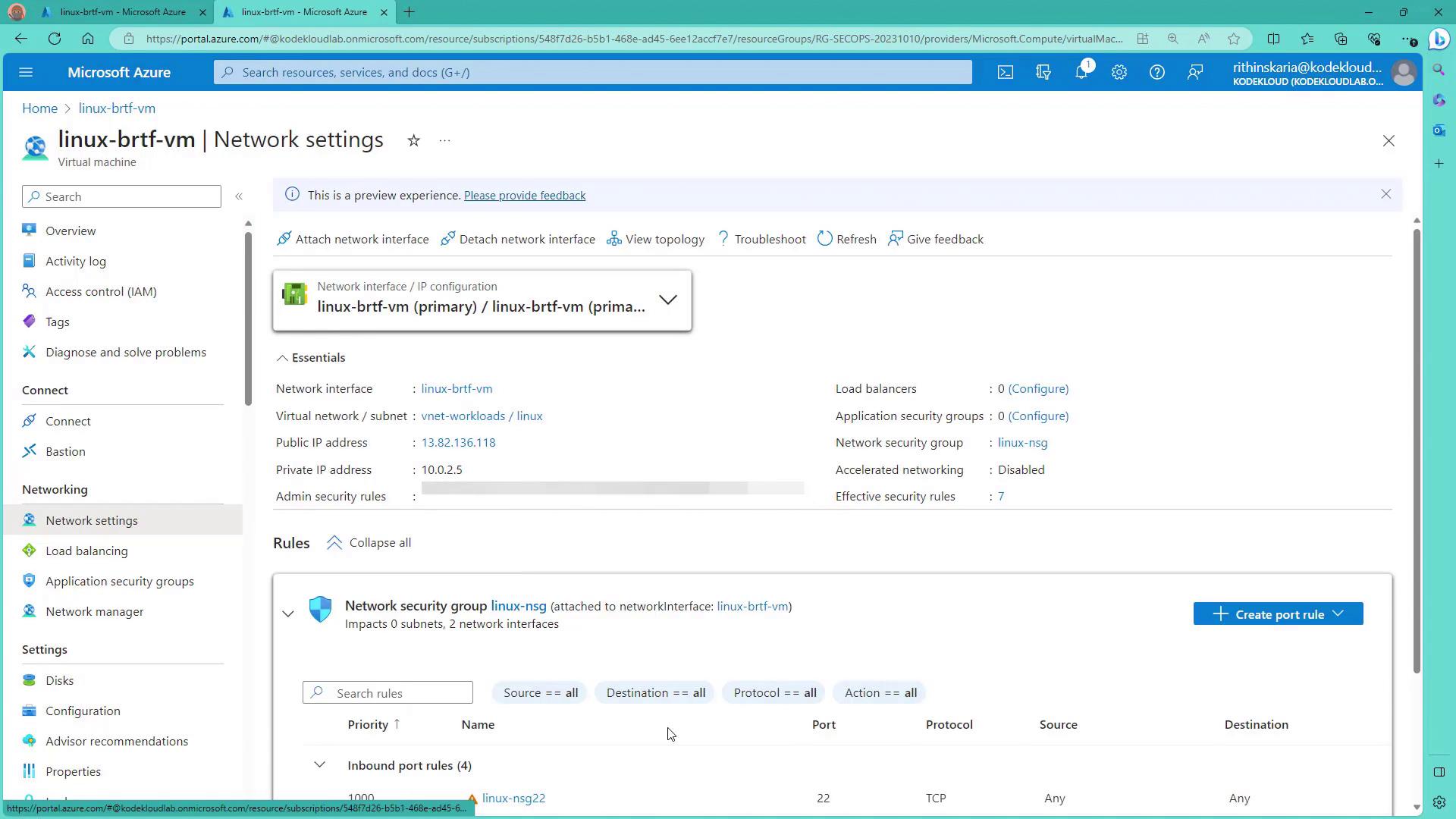Select Load balancing in the sidebar

86,551
